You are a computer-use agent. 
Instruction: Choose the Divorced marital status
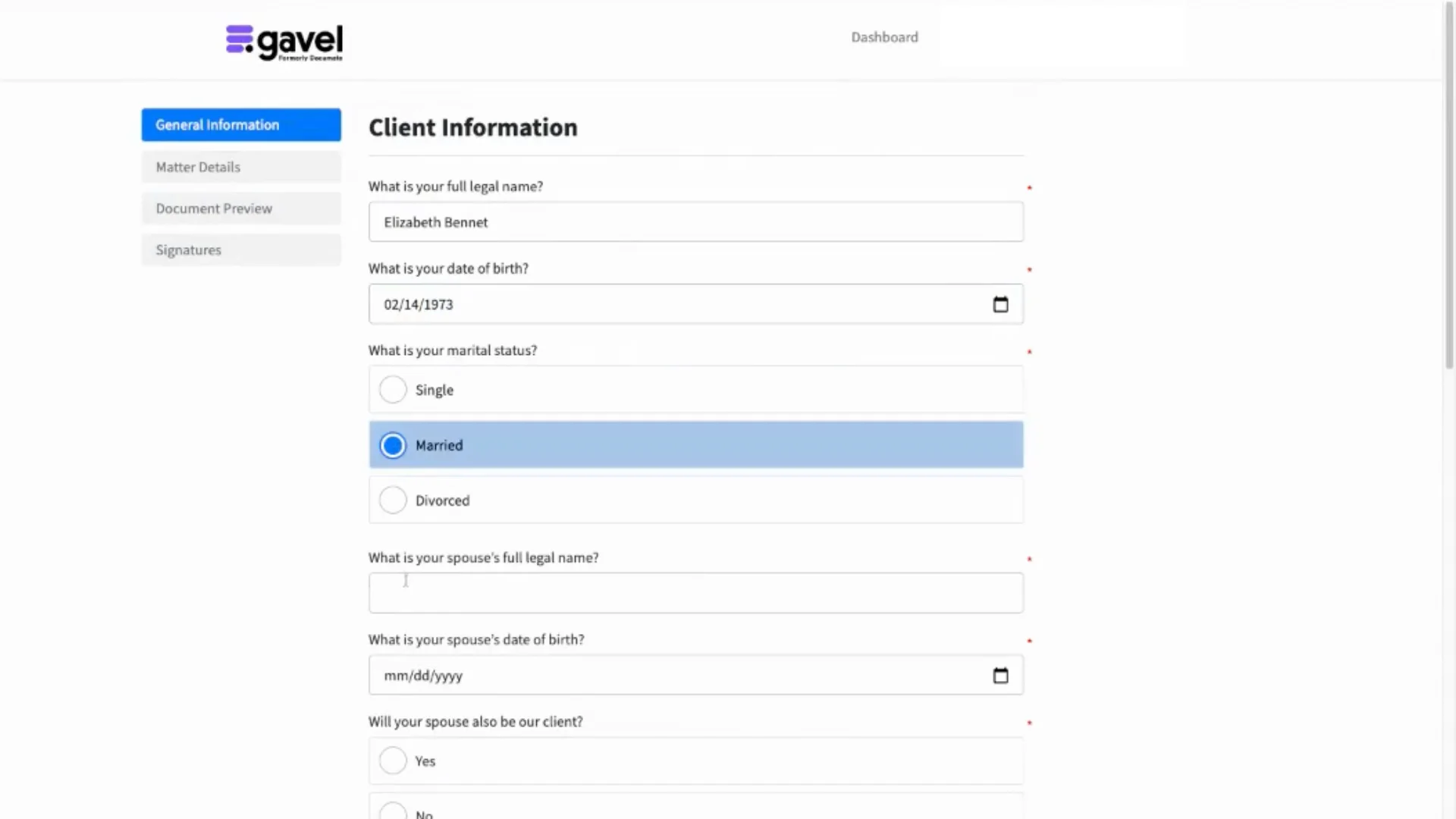click(x=393, y=500)
